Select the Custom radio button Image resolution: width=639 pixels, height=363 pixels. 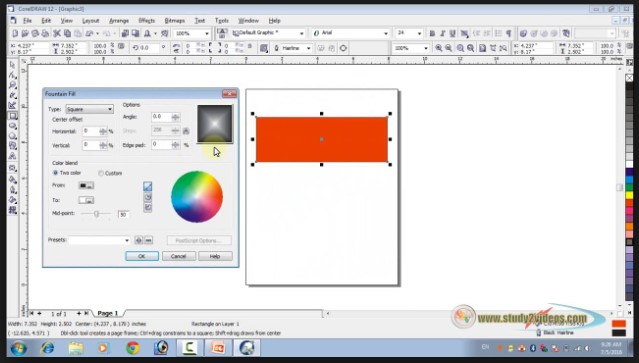coord(101,173)
